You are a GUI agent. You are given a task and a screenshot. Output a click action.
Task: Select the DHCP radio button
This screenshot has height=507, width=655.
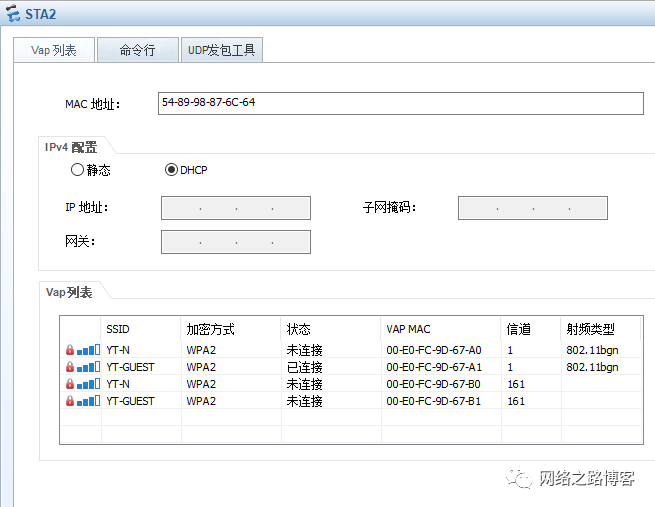171,170
